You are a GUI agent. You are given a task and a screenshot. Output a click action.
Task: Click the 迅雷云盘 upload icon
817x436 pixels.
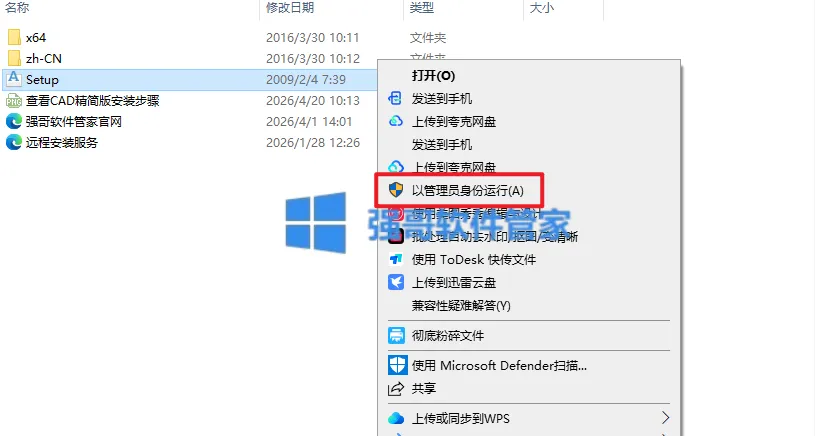[x=396, y=282]
